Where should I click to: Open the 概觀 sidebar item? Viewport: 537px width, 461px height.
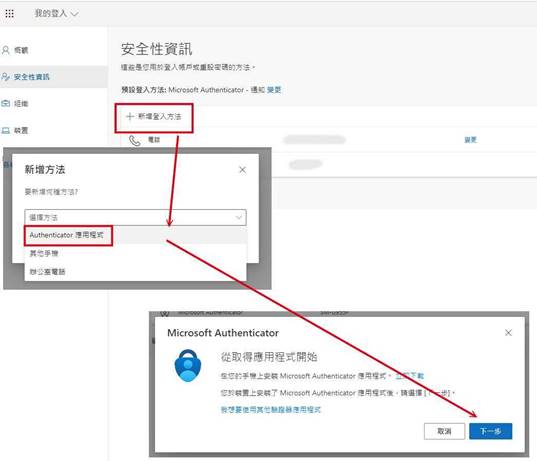coord(21,50)
